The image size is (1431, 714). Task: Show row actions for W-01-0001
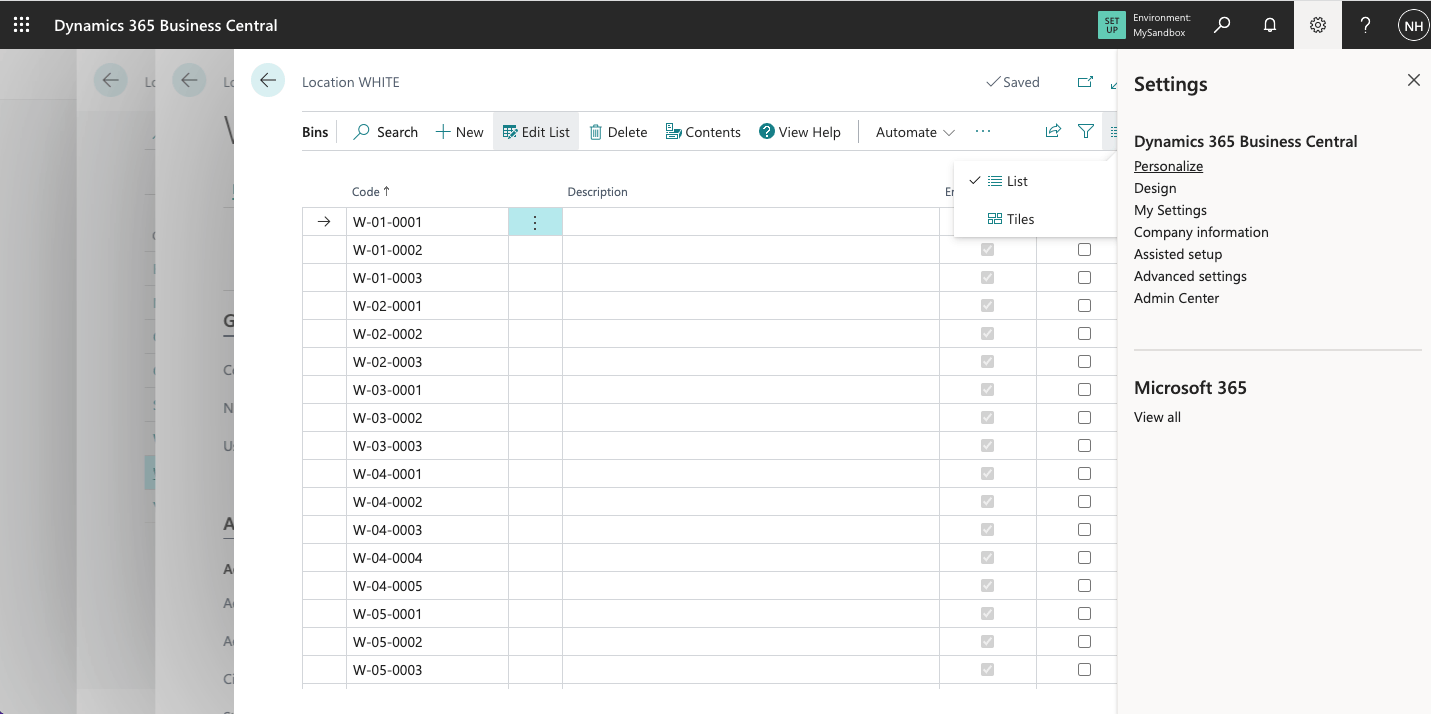pos(535,222)
